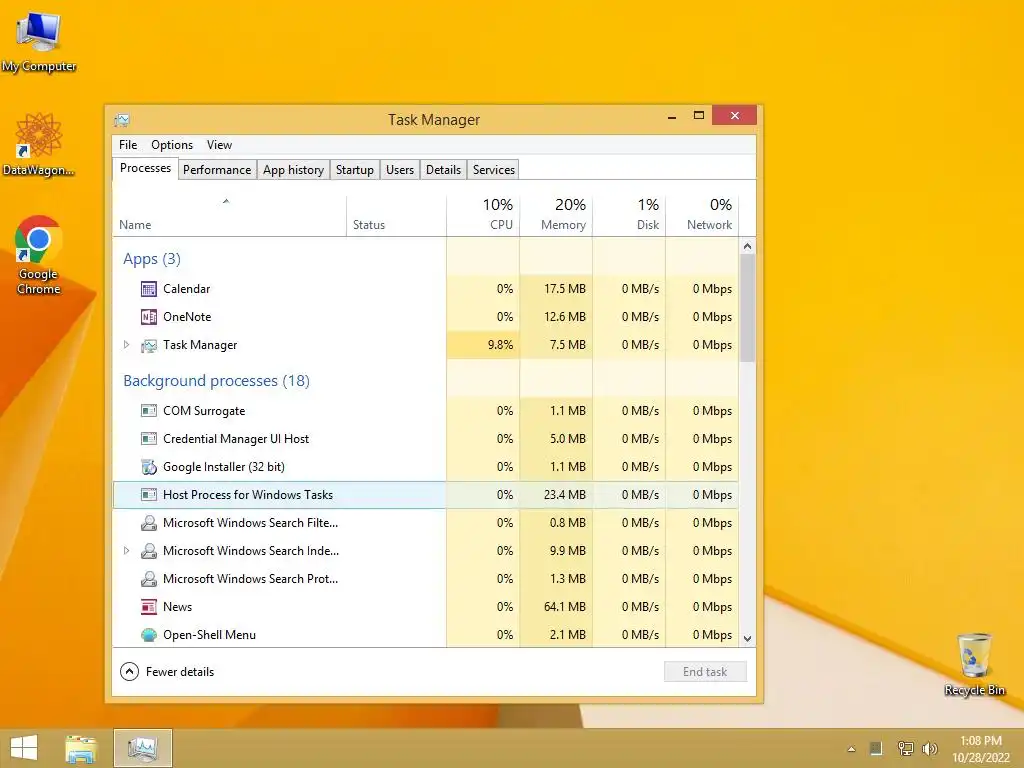Sort by the Memory column header
This screenshot has height=768, width=1024.
pos(556,216)
